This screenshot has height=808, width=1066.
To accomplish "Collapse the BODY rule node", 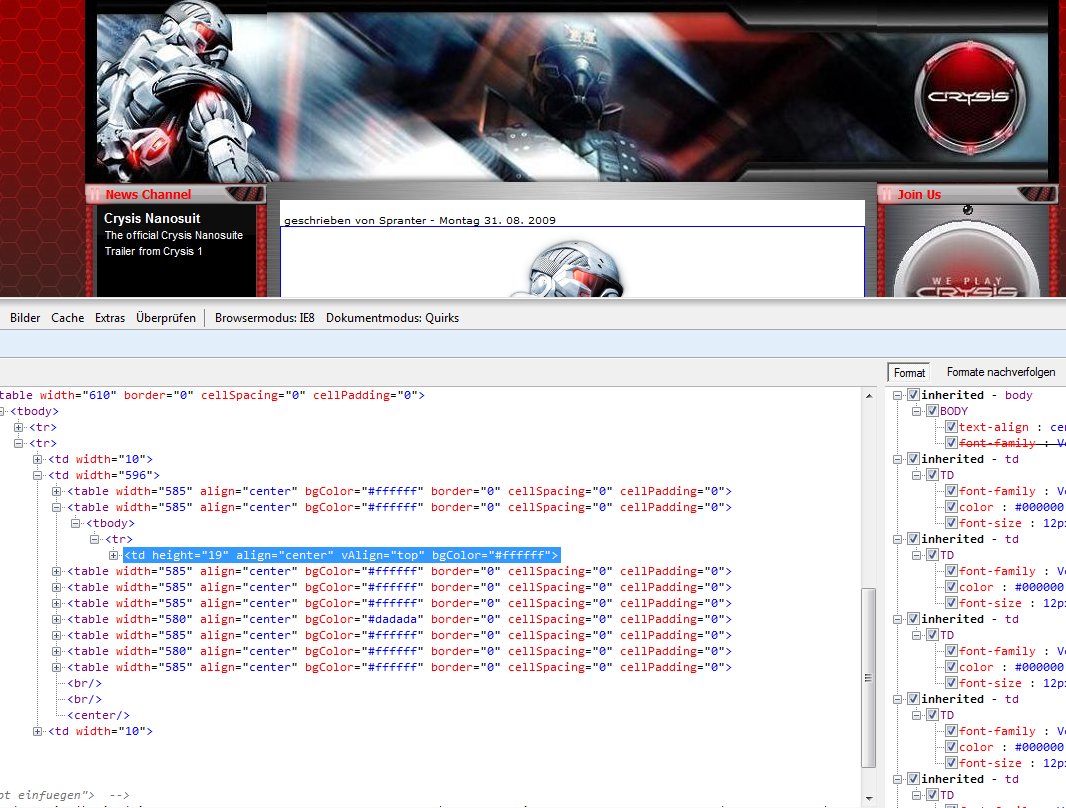I will [x=916, y=411].
